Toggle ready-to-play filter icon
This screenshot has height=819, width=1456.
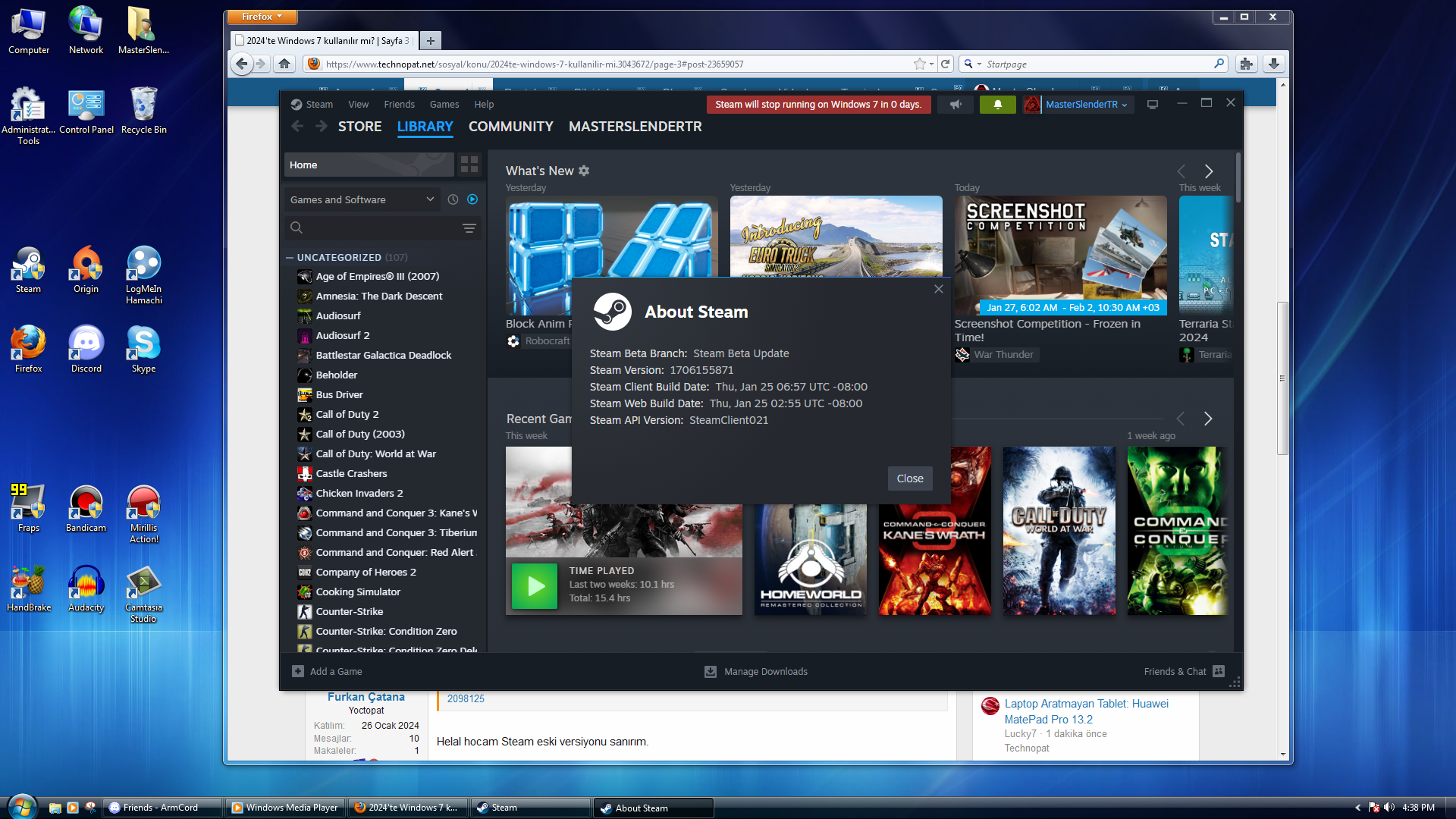click(472, 199)
